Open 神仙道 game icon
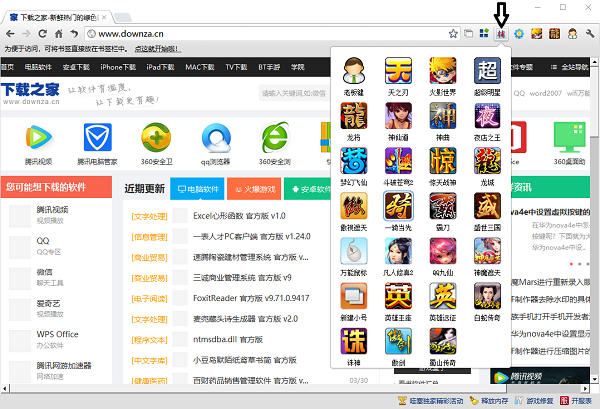The height and width of the screenshot is (409, 600). [398, 116]
